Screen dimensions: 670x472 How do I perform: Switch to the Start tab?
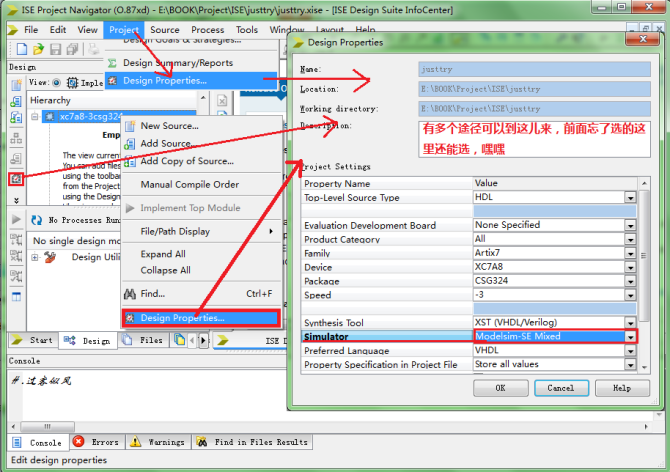coord(33,340)
